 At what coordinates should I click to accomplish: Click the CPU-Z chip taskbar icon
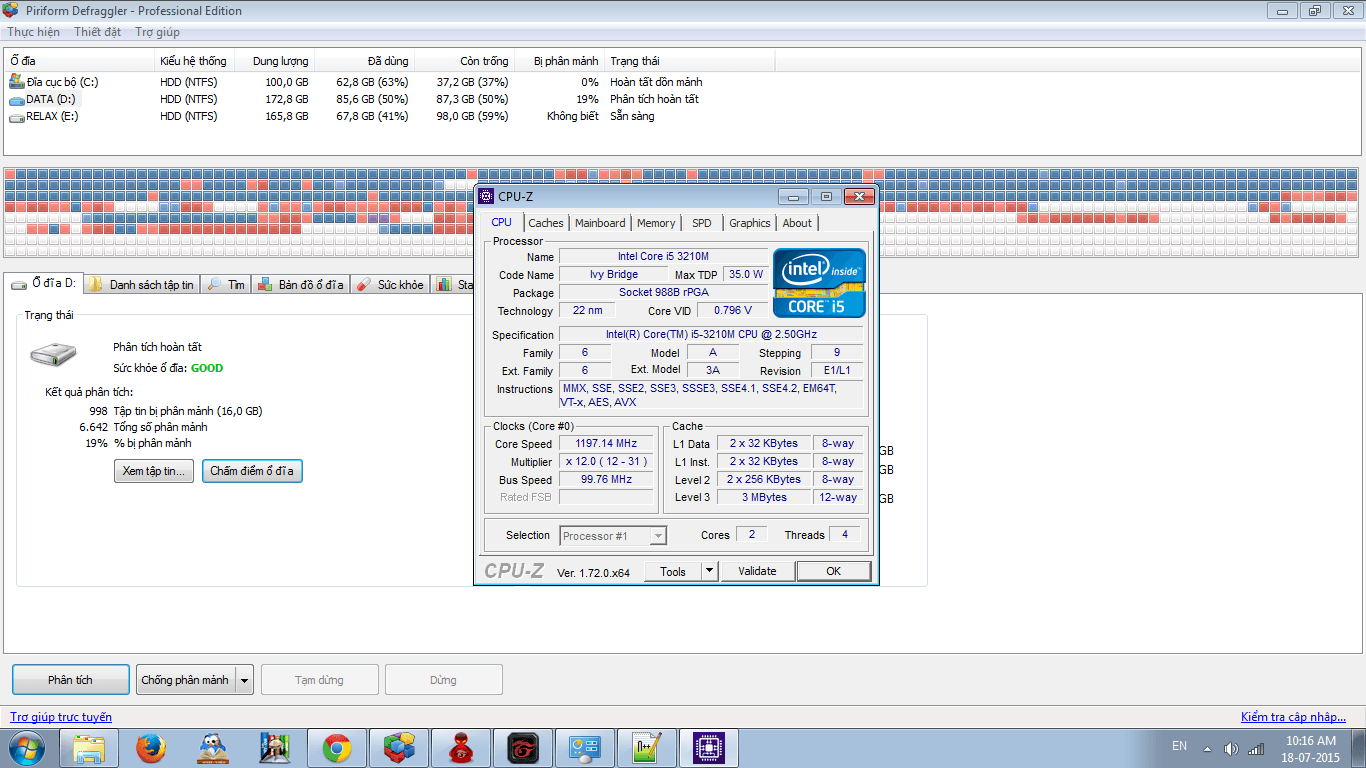coord(708,748)
